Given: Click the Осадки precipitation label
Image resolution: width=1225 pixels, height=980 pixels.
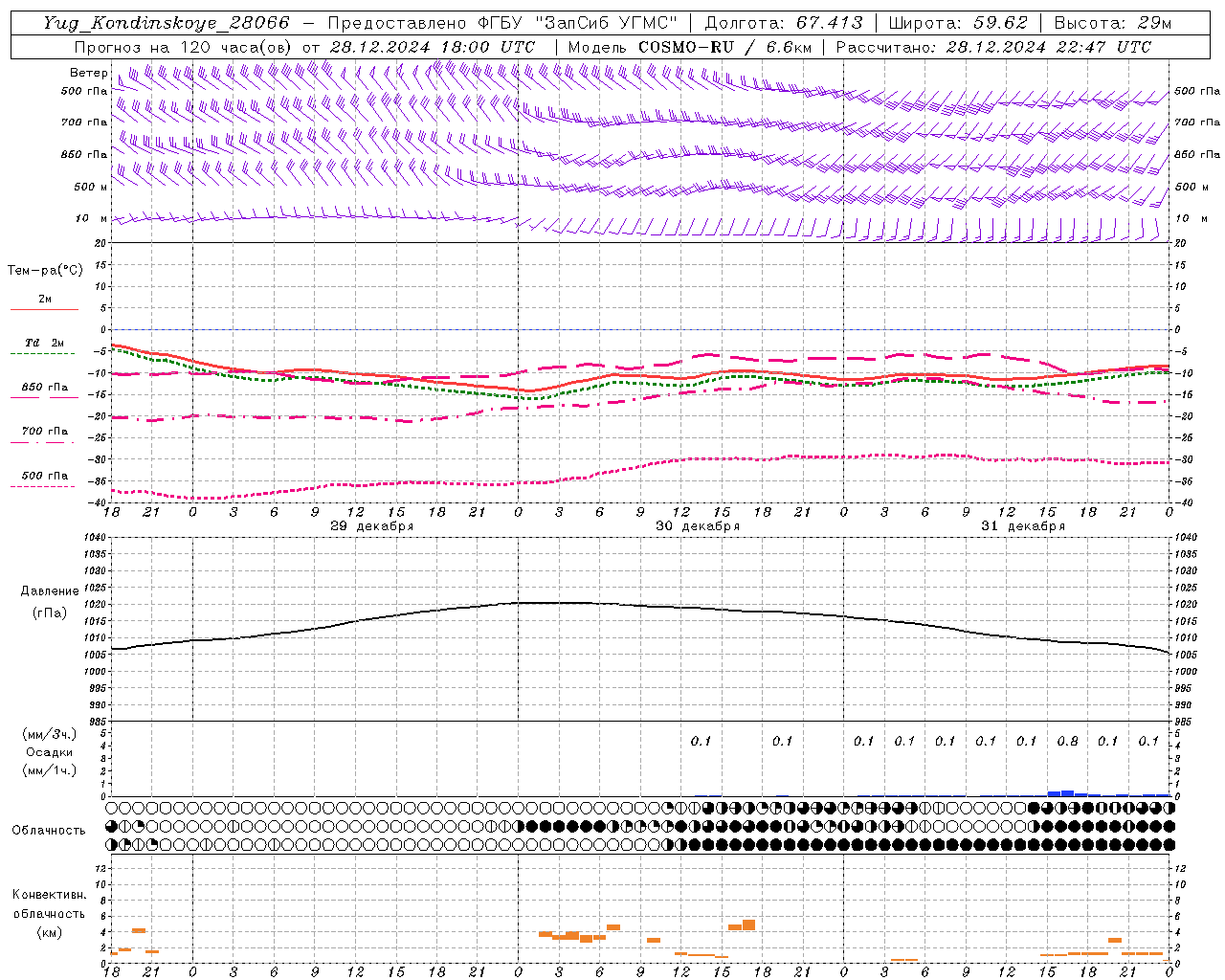Looking at the screenshot, I should pyautogui.click(x=49, y=752).
